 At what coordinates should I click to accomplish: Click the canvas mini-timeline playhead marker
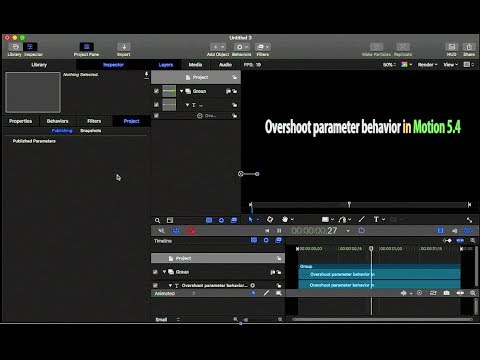[349, 204]
